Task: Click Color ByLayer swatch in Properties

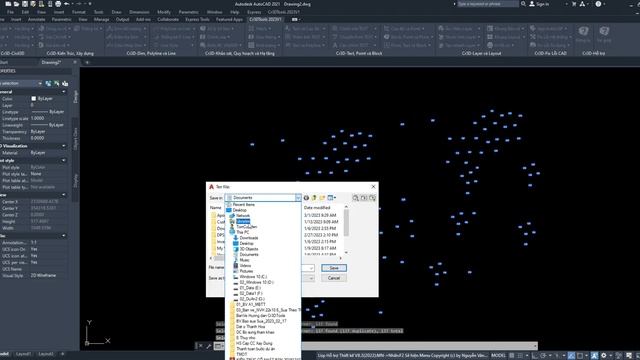Action: (x=33, y=98)
